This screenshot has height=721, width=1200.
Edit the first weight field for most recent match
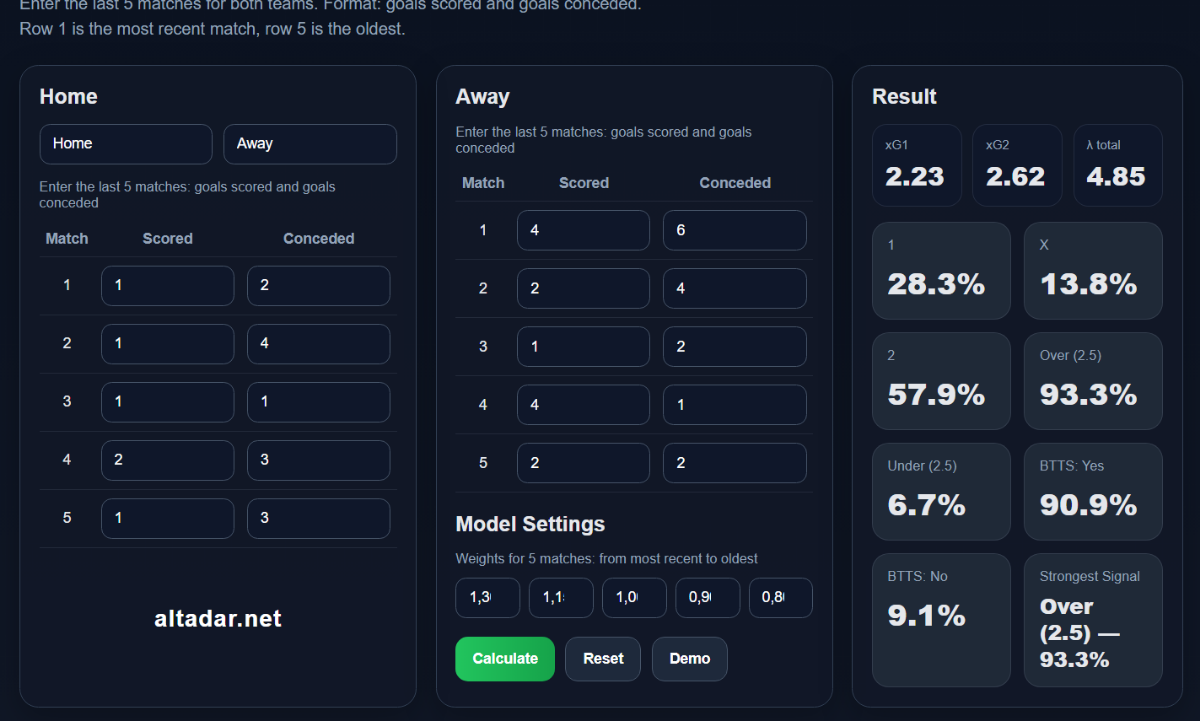point(487,598)
